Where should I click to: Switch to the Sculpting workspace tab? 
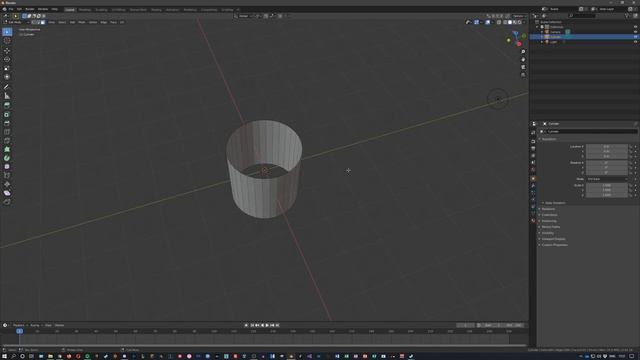(101, 9)
